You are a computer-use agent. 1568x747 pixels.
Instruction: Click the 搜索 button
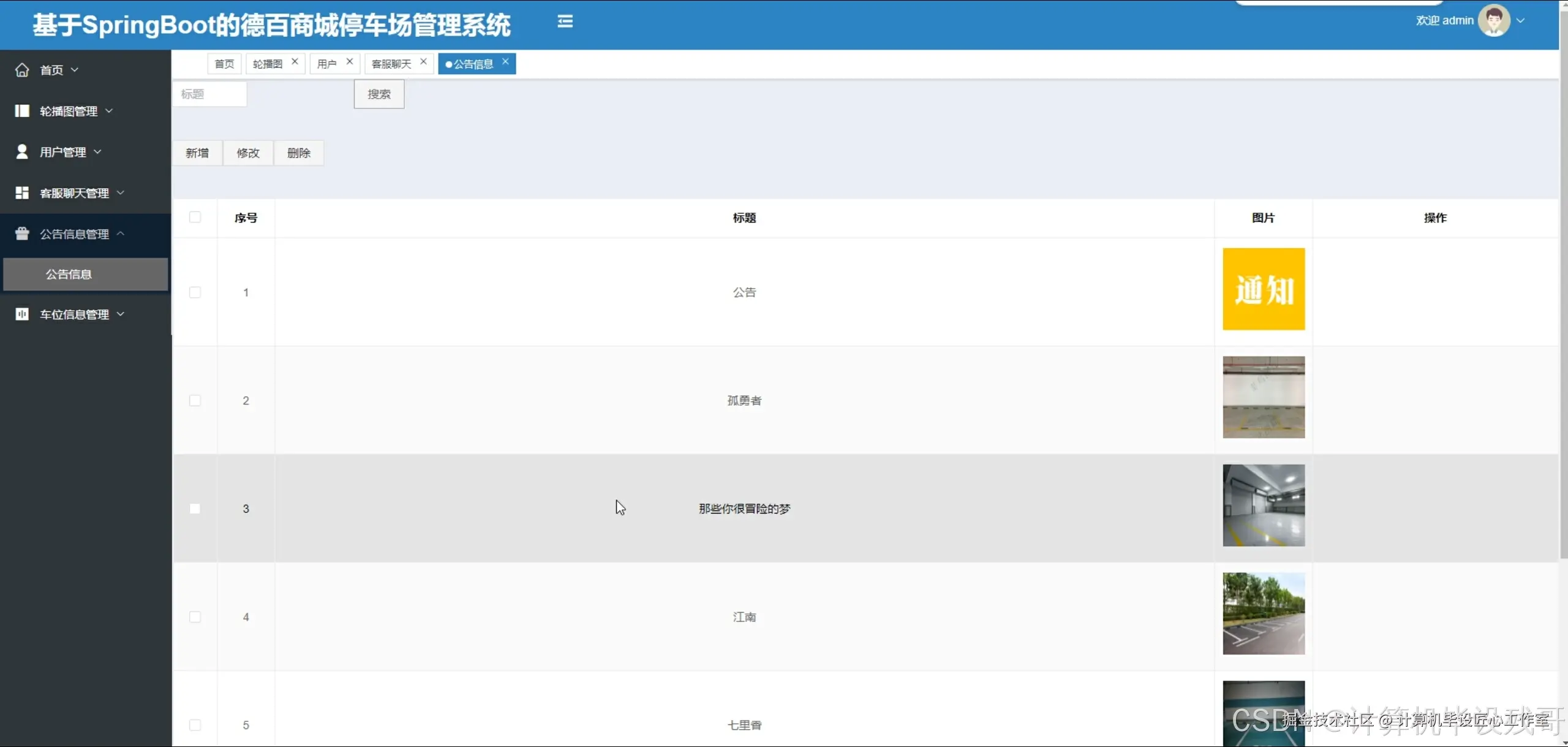pos(379,94)
